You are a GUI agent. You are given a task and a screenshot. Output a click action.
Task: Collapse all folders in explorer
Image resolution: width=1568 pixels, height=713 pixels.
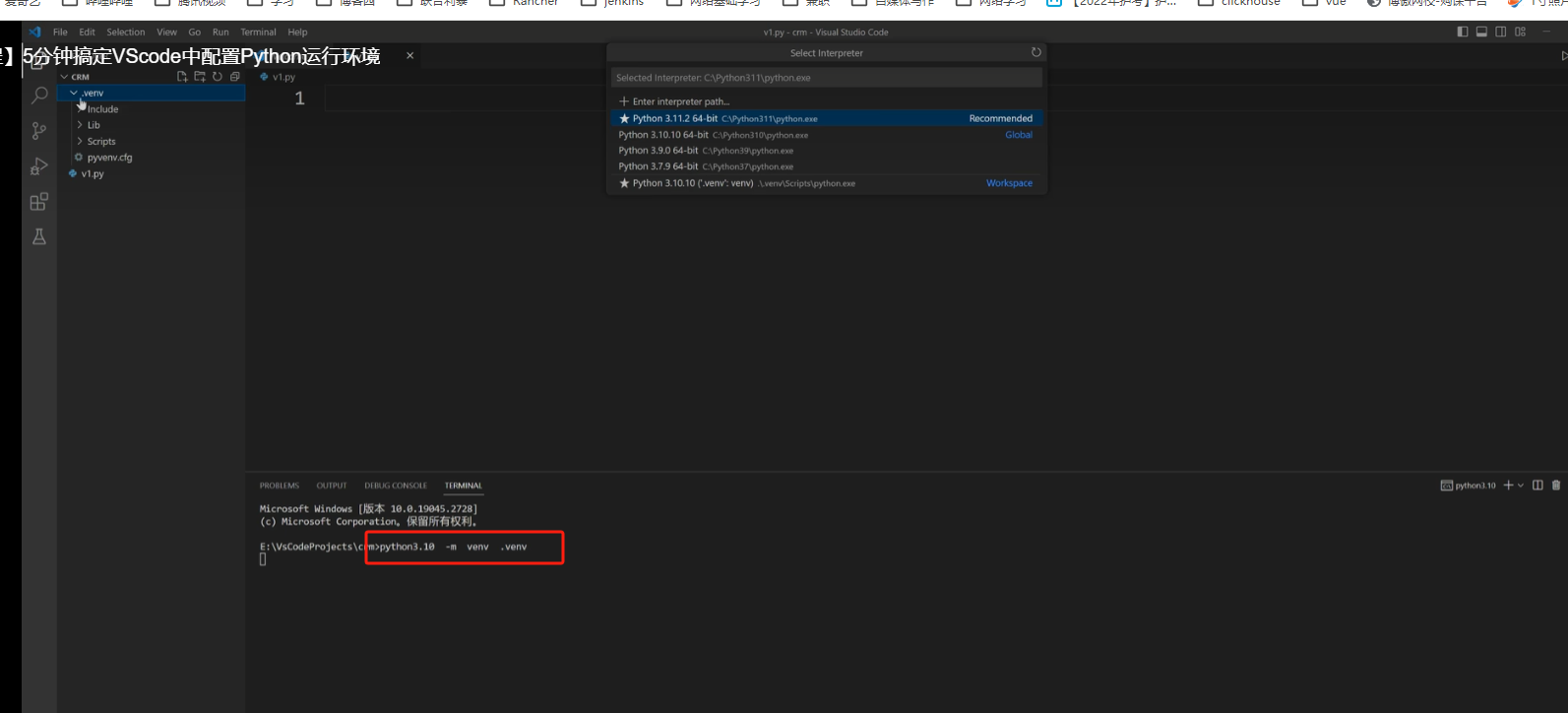pos(235,76)
